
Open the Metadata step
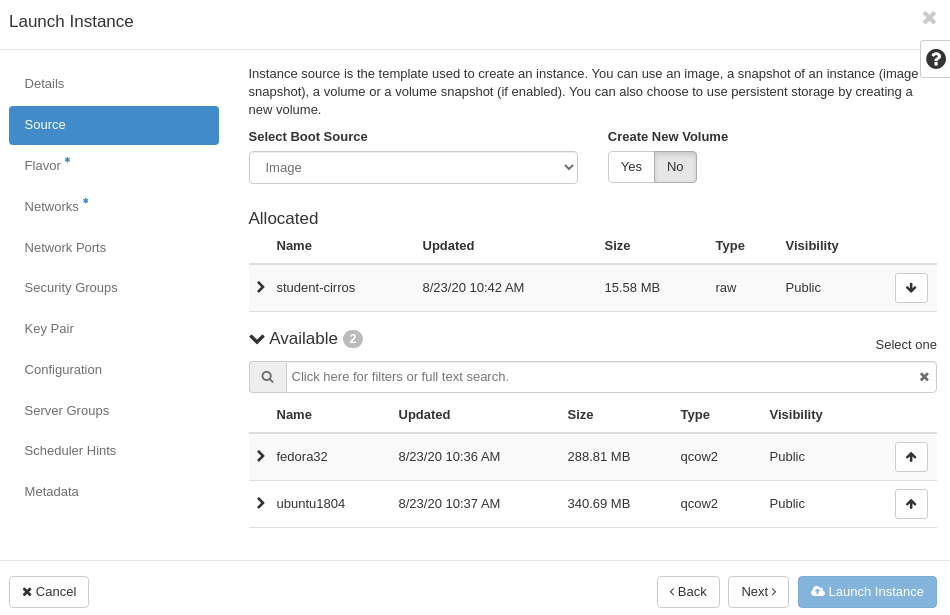[x=114, y=491]
